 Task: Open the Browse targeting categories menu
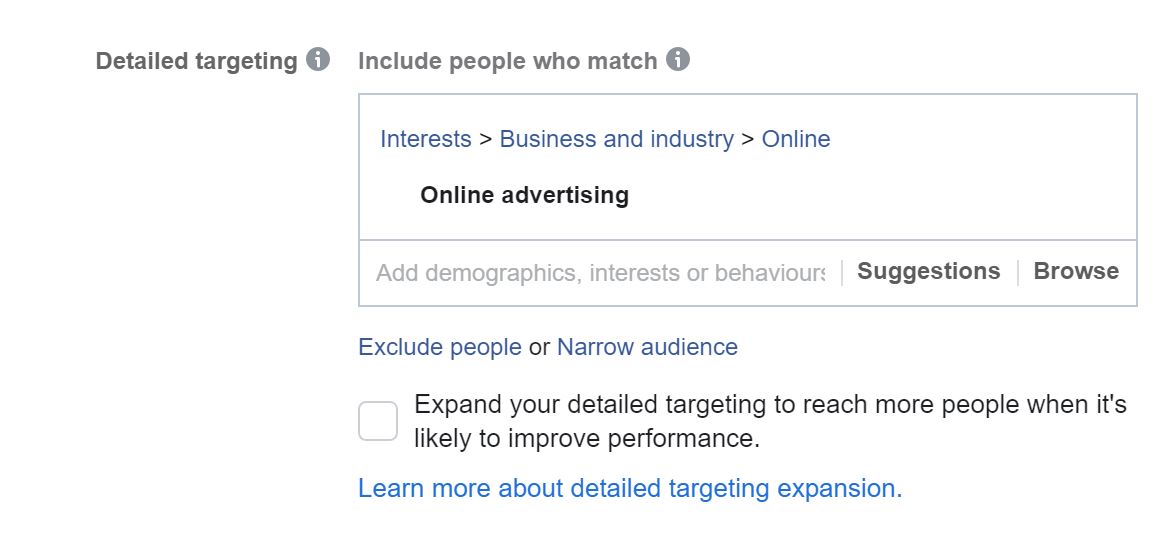point(1076,272)
